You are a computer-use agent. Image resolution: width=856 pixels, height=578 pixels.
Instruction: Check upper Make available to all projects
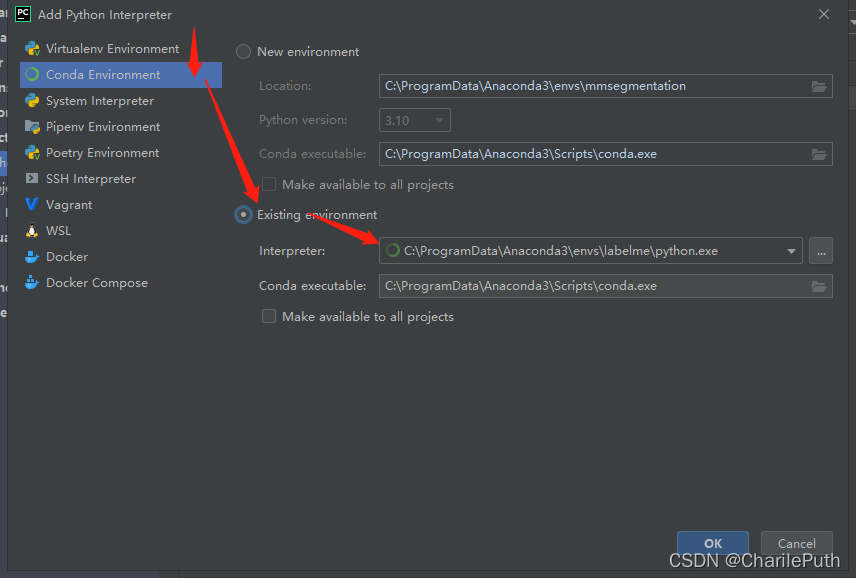[269, 184]
